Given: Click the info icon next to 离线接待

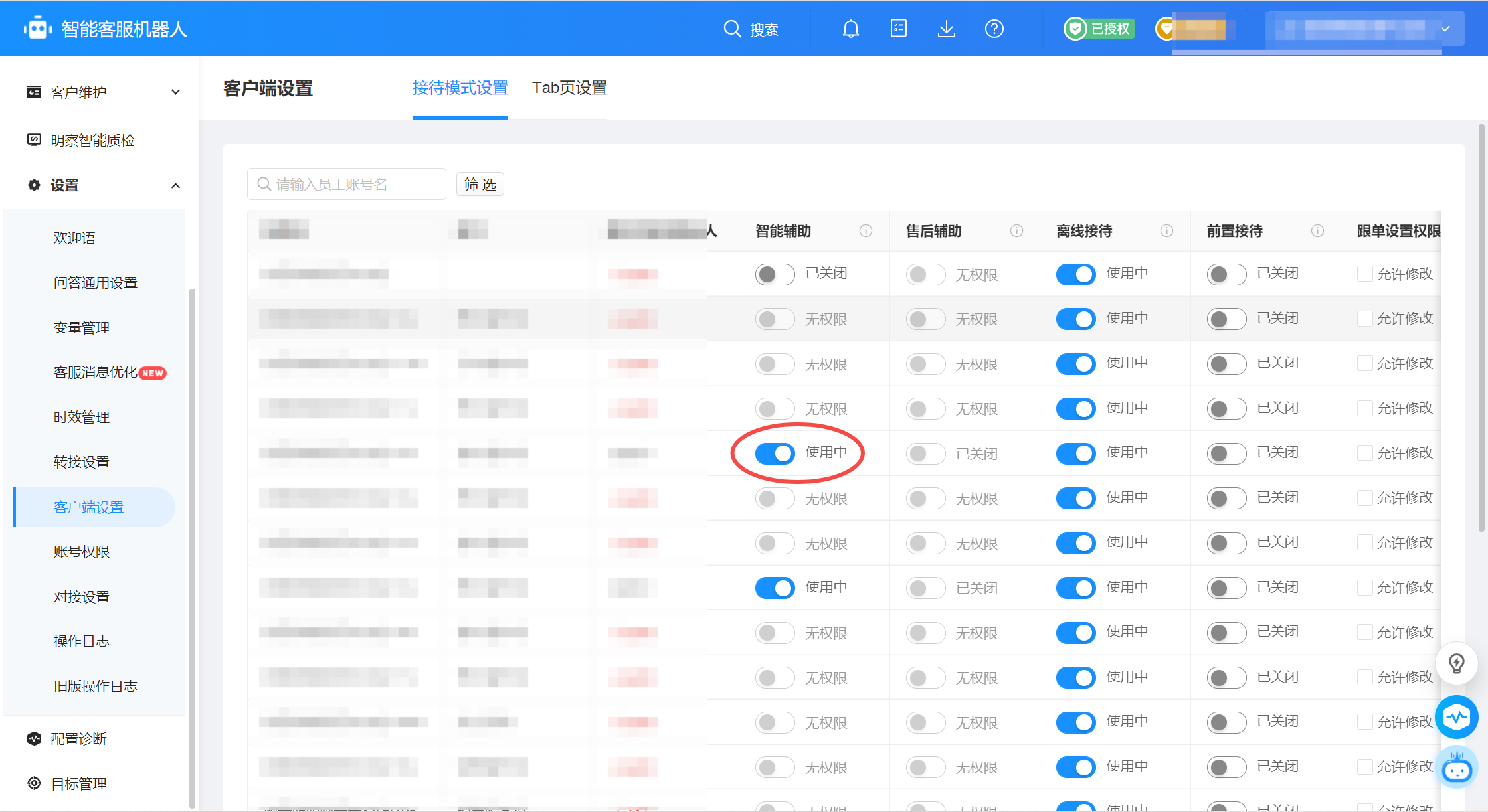Looking at the screenshot, I should coord(1166,231).
